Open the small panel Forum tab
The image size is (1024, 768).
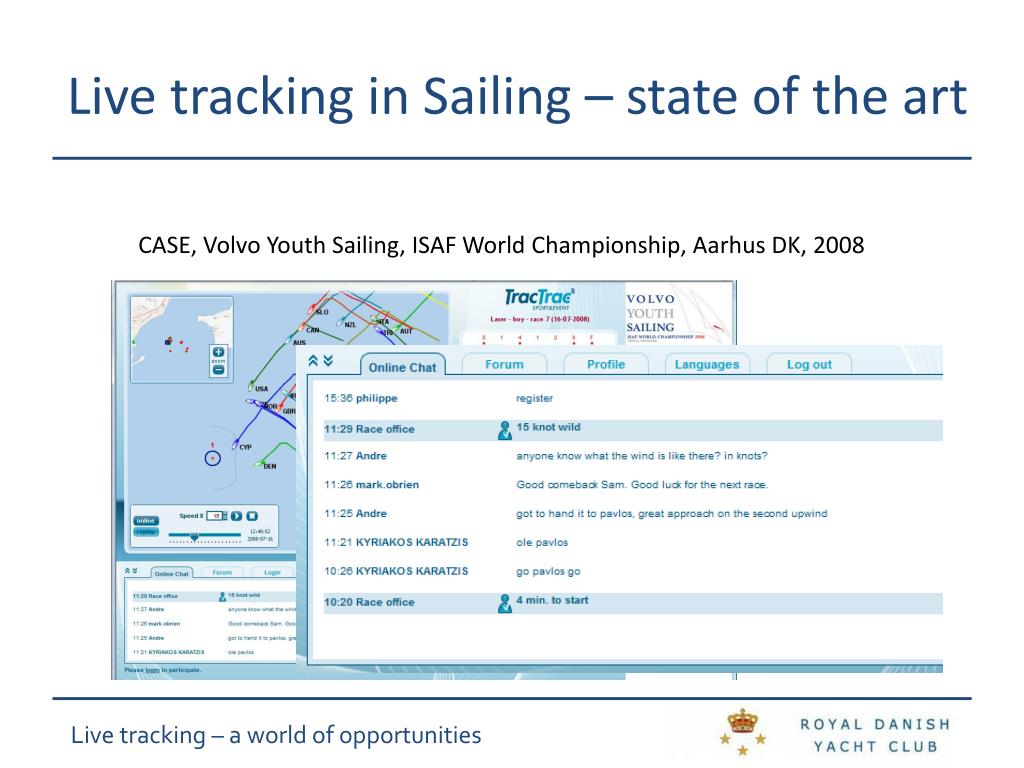pos(222,572)
